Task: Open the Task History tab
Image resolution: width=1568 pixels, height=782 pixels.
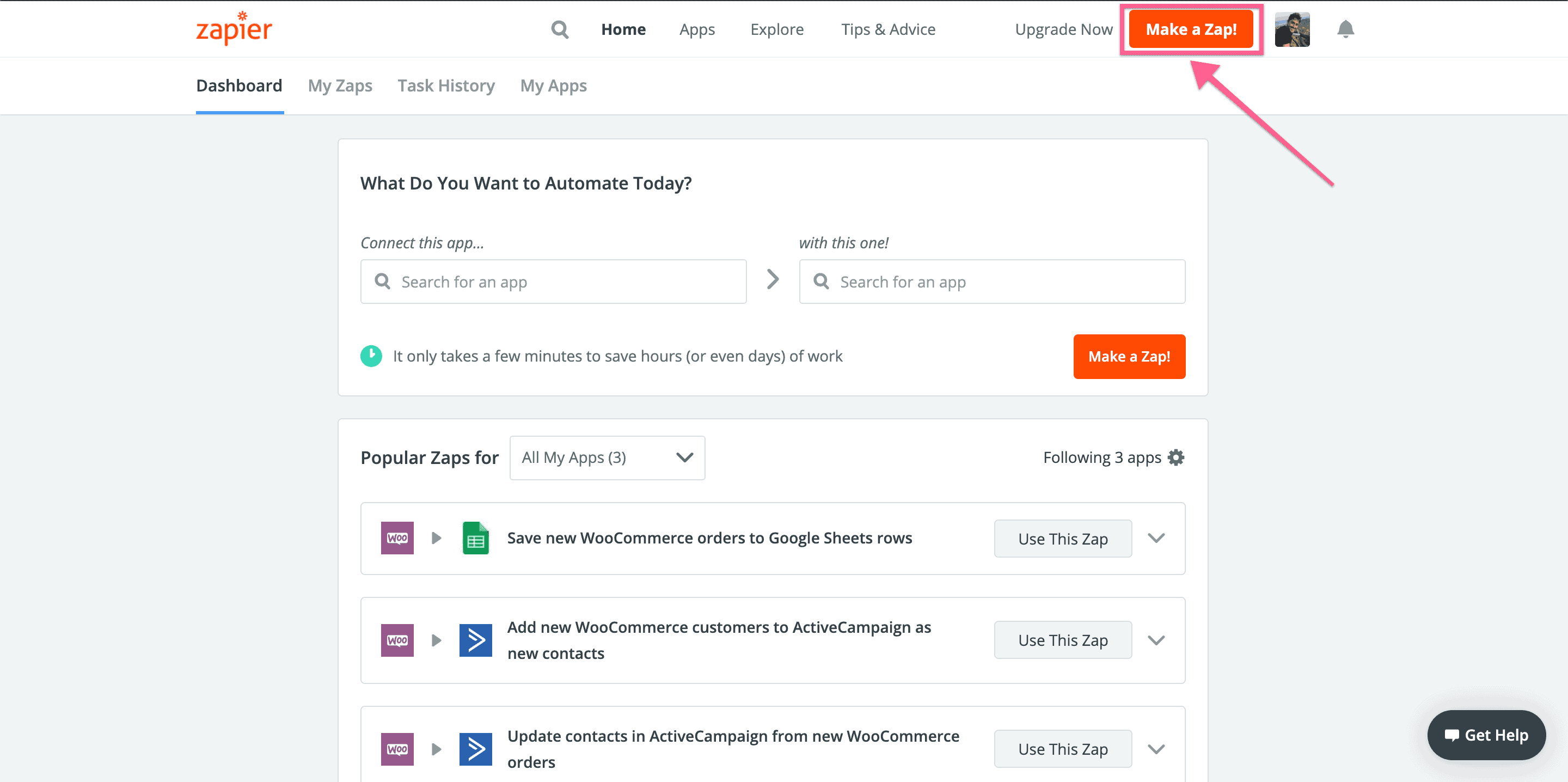Action: 446,85
